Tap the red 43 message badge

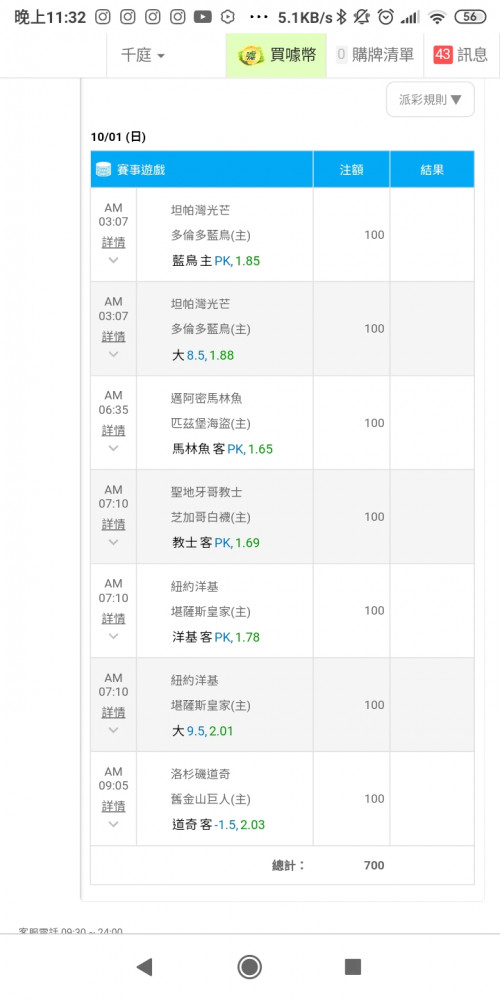[443, 55]
